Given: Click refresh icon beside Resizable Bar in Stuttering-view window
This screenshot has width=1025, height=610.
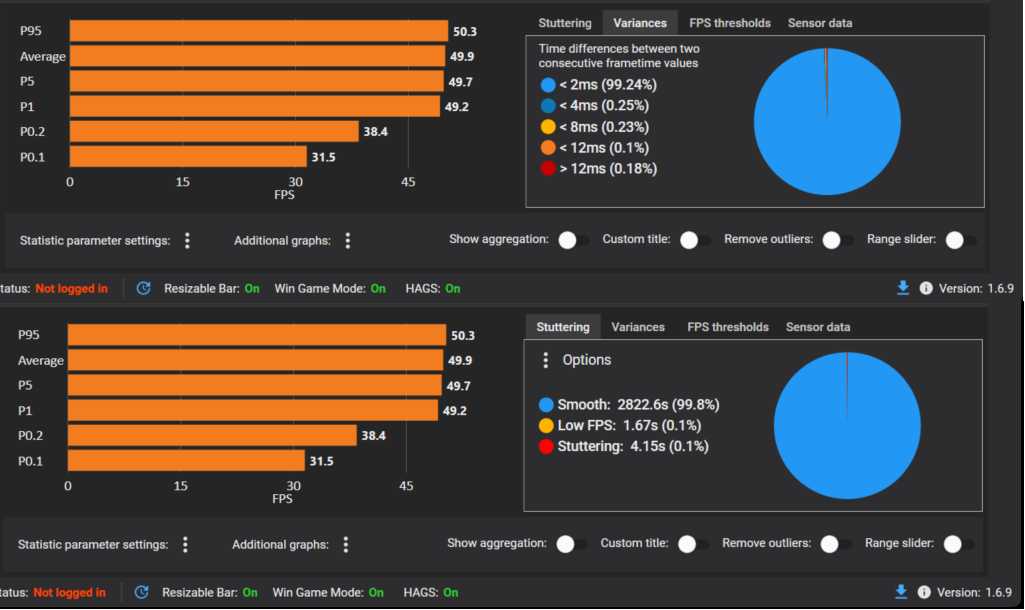Looking at the screenshot, I should 142,592.
